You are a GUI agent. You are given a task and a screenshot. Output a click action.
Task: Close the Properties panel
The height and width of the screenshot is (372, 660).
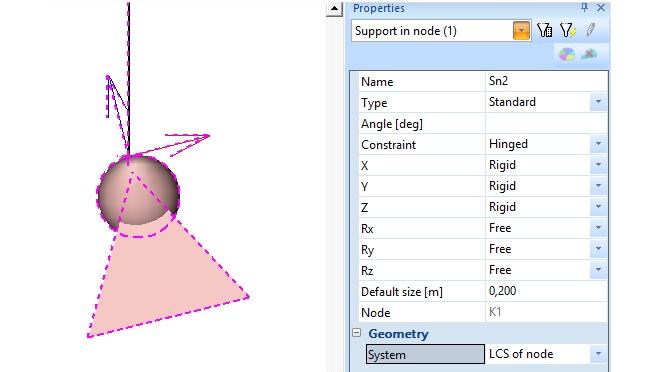tap(601, 8)
